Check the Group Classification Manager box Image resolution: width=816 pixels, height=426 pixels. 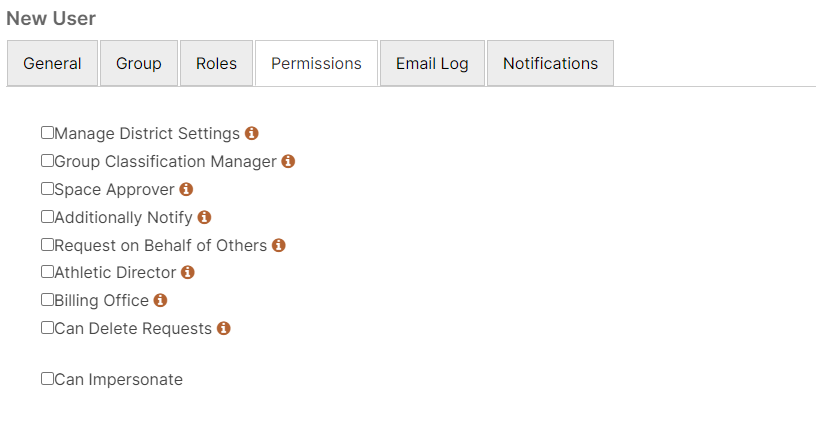click(47, 161)
